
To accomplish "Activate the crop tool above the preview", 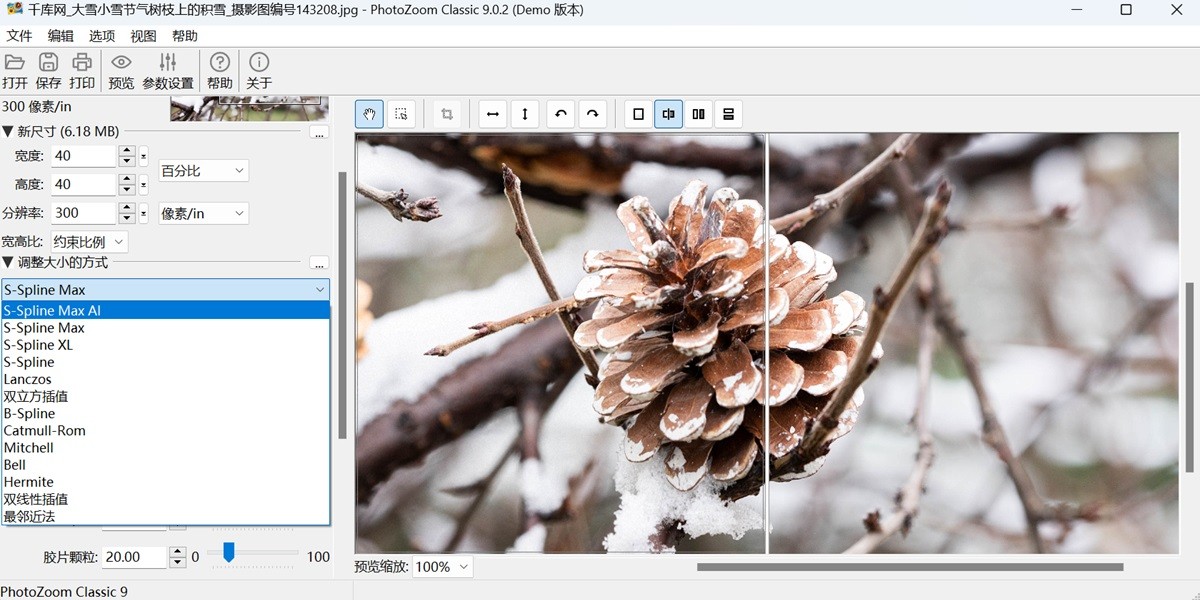I will click(447, 113).
